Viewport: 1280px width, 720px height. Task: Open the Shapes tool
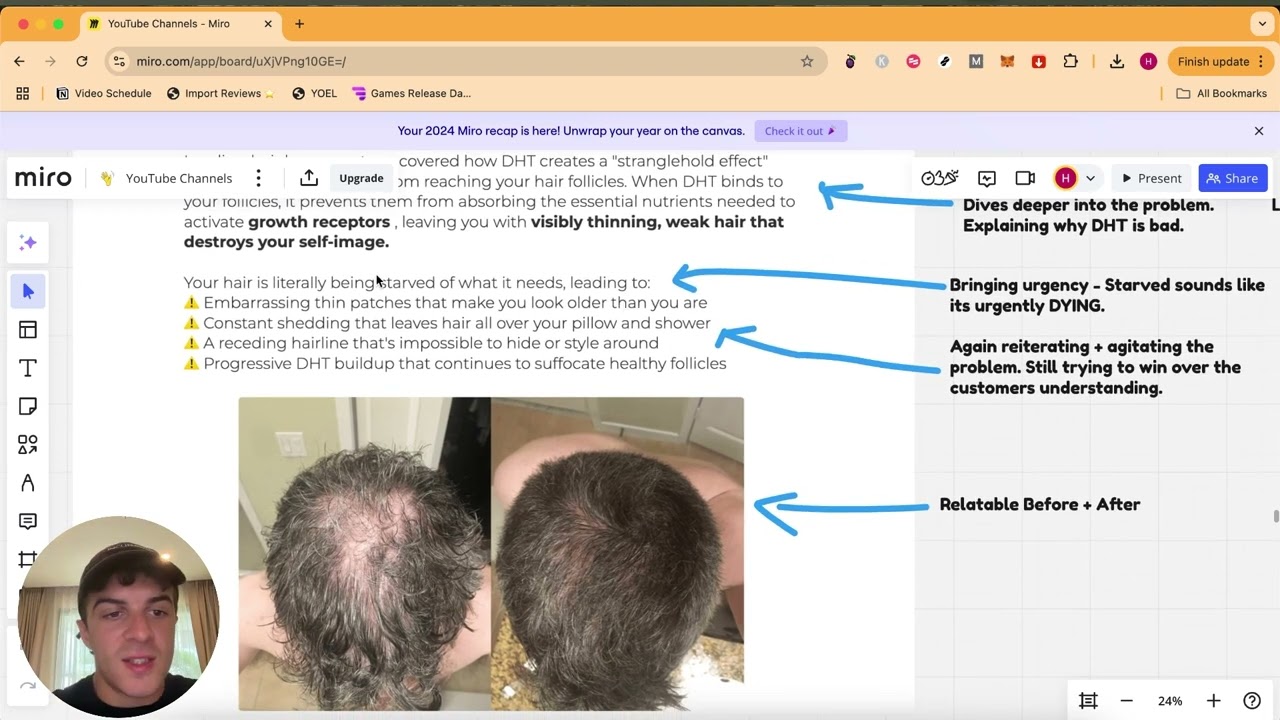pos(28,444)
